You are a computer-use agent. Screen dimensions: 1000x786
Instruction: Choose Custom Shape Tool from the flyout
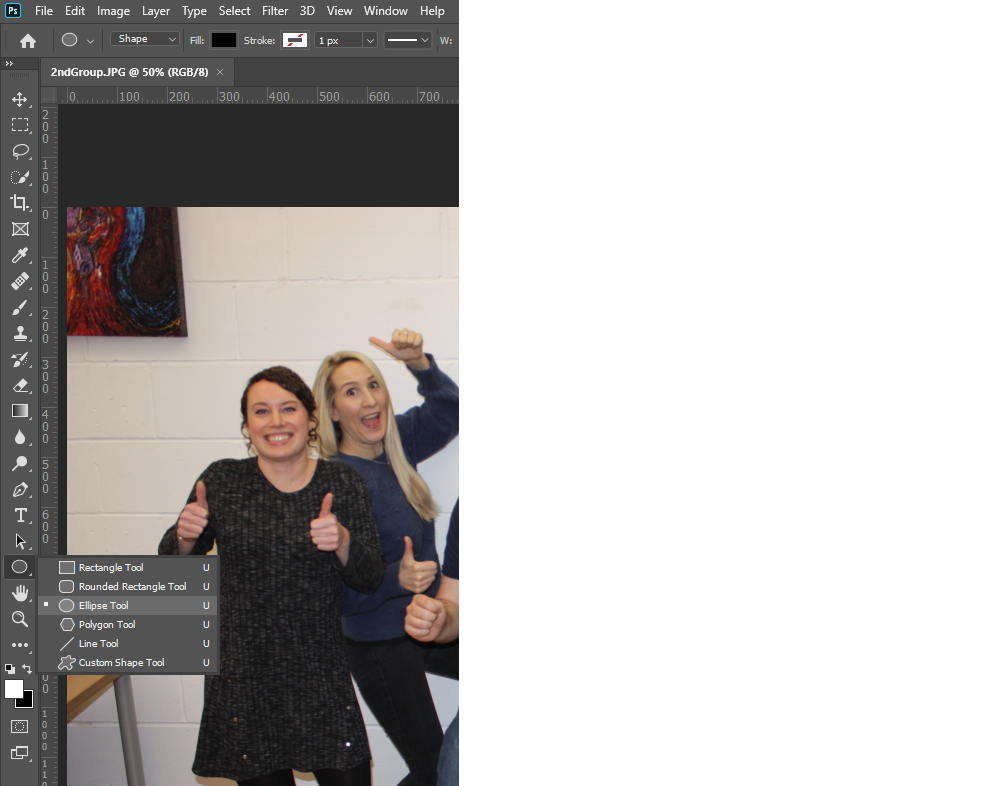point(128,663)
